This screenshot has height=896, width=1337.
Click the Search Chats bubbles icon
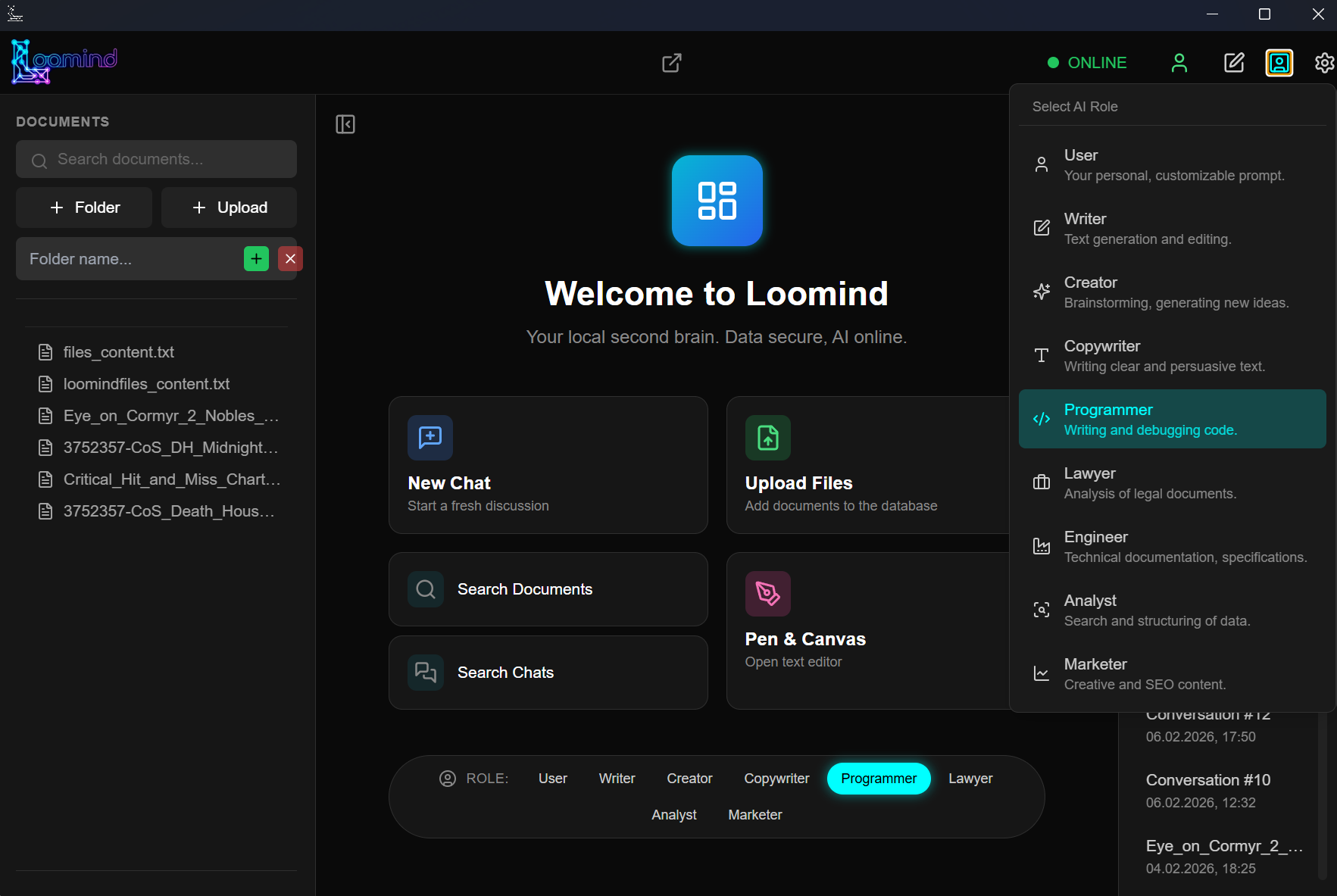[x=426, y=673]
